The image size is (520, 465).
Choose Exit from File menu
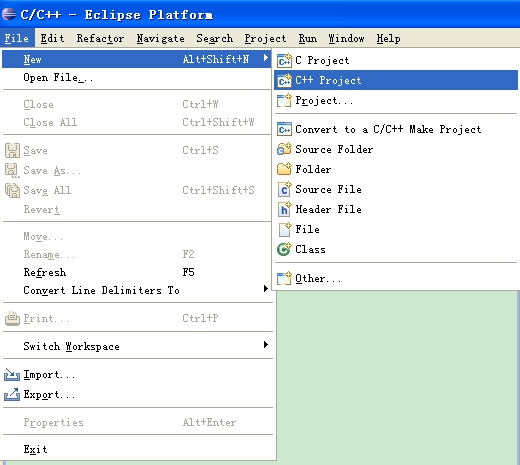[137, 449]
